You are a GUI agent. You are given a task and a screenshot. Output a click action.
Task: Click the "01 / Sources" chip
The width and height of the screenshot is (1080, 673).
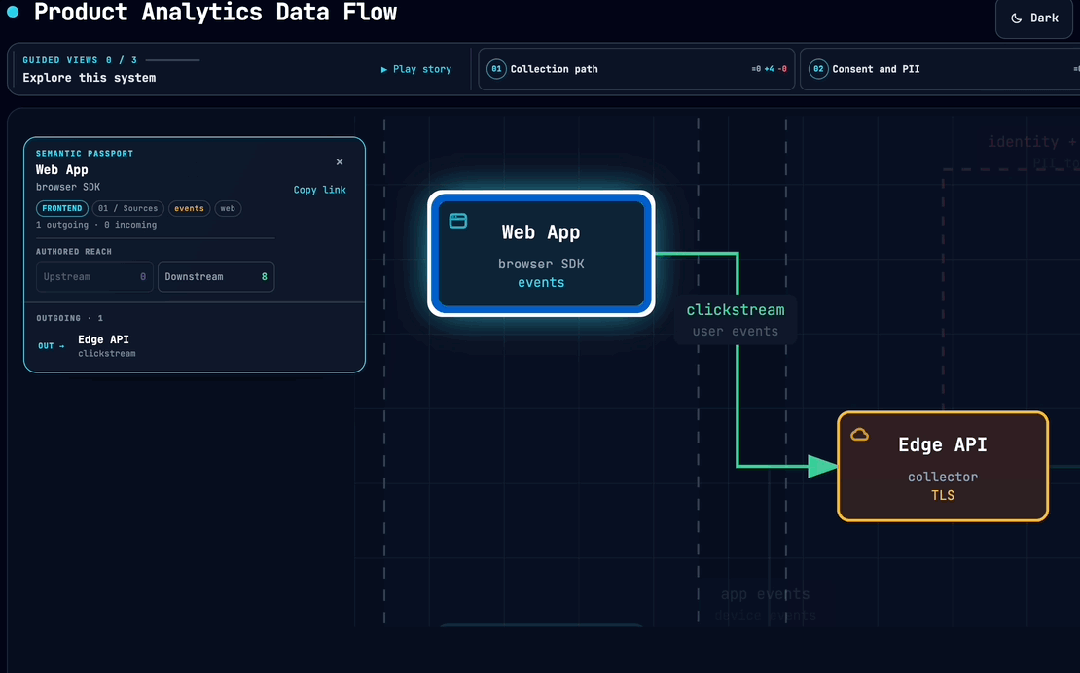click(127, 208)
